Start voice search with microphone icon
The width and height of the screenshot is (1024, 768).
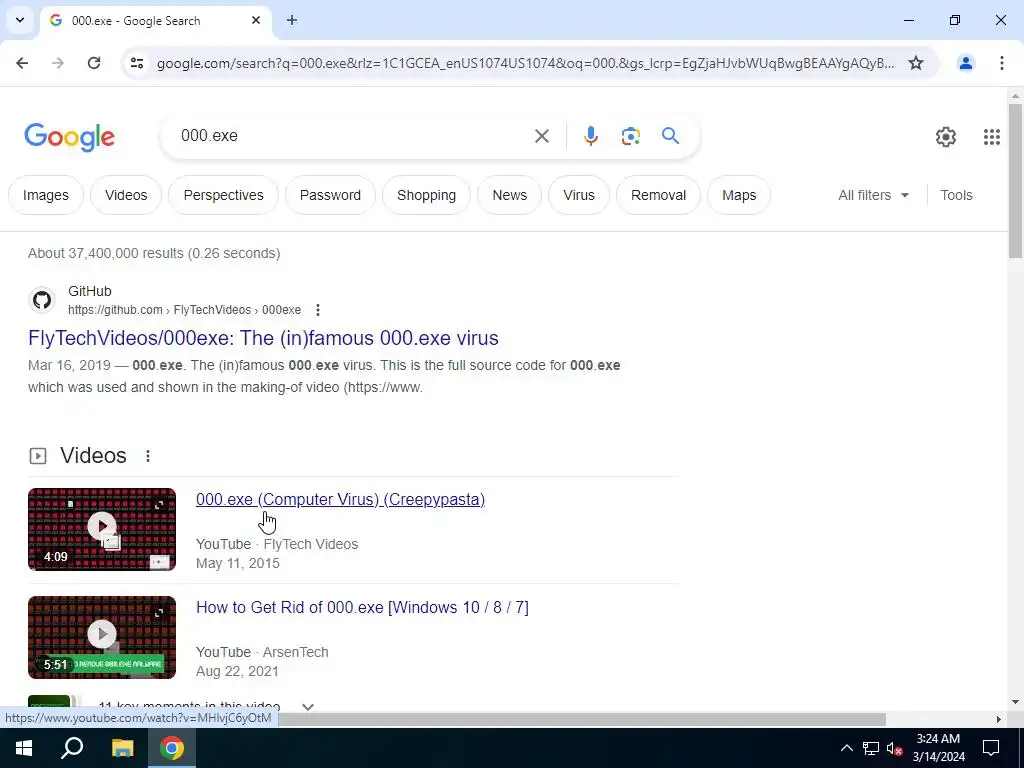590,136
